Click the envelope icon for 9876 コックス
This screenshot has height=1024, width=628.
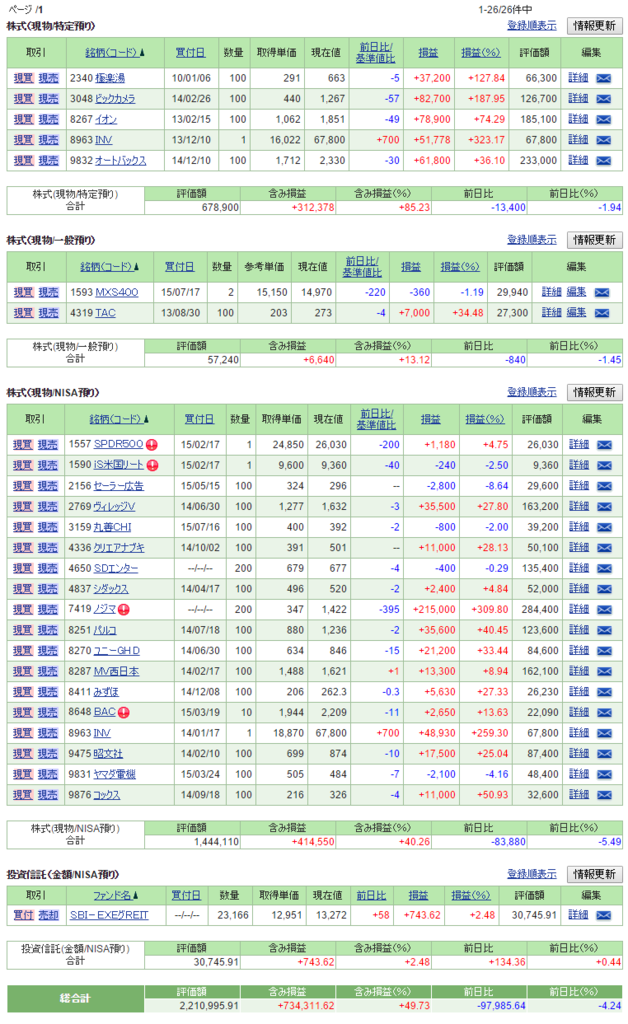(604, 795)
